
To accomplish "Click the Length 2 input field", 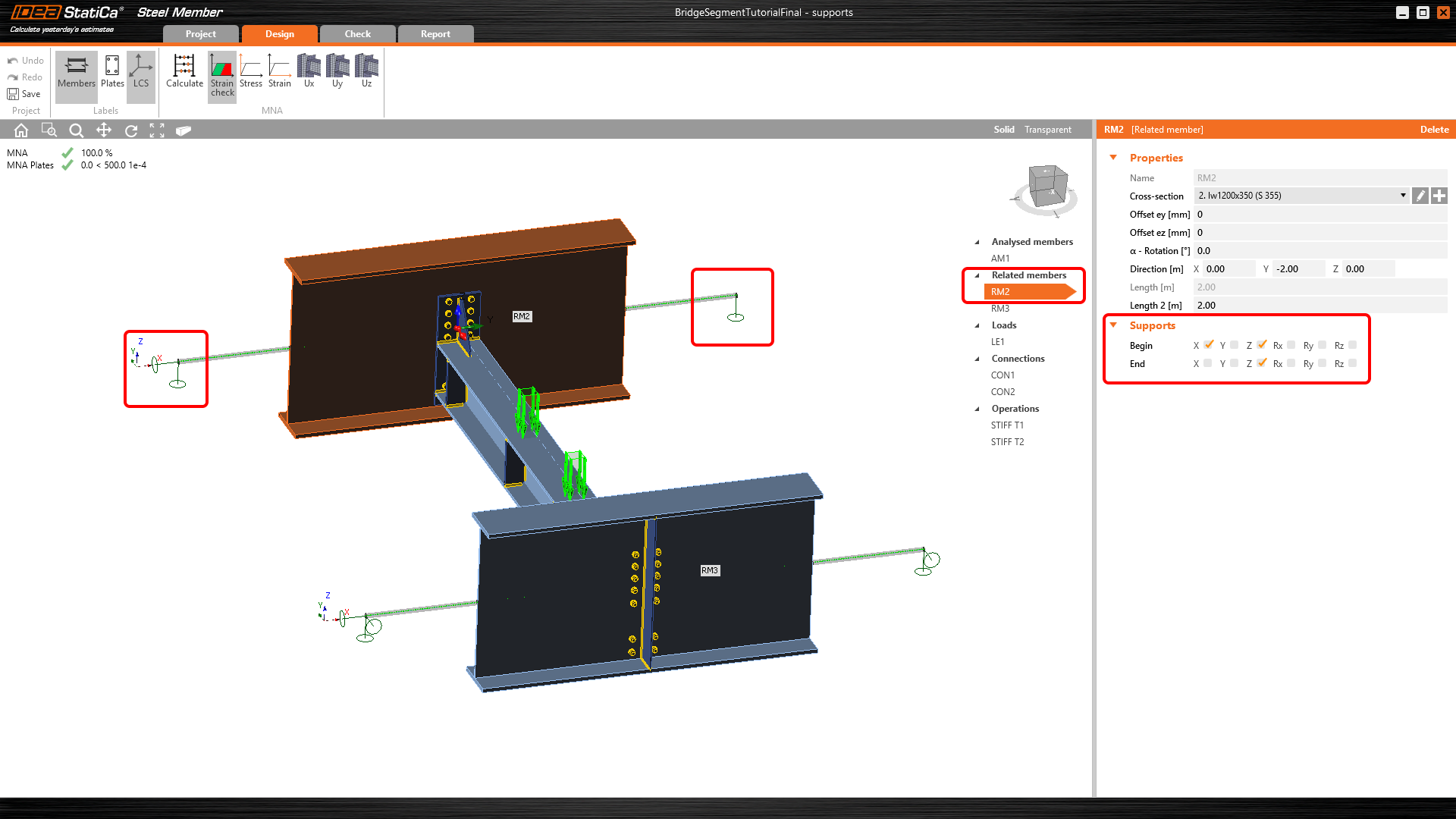I will (1319, 306).
